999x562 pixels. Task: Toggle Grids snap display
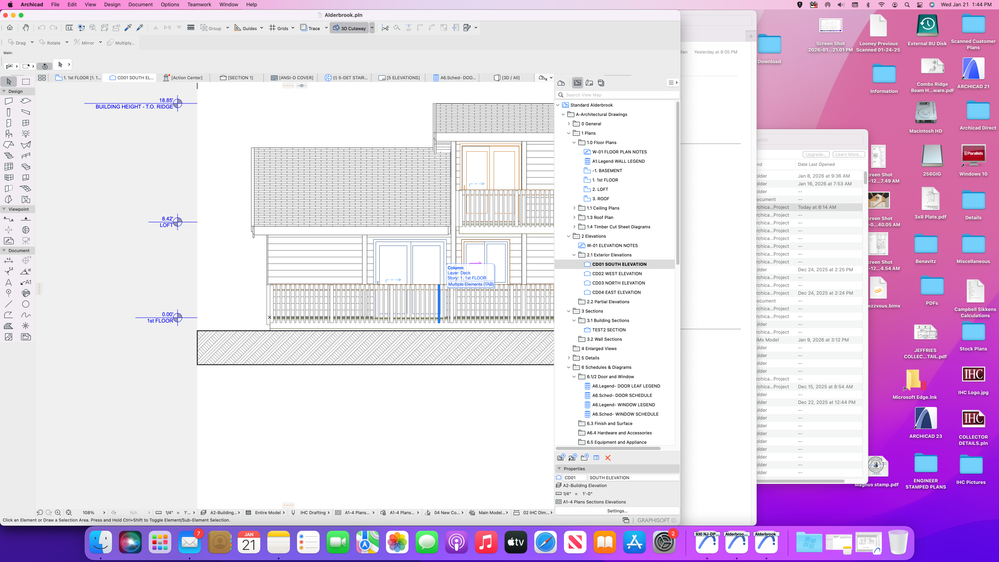coord(278,28)
